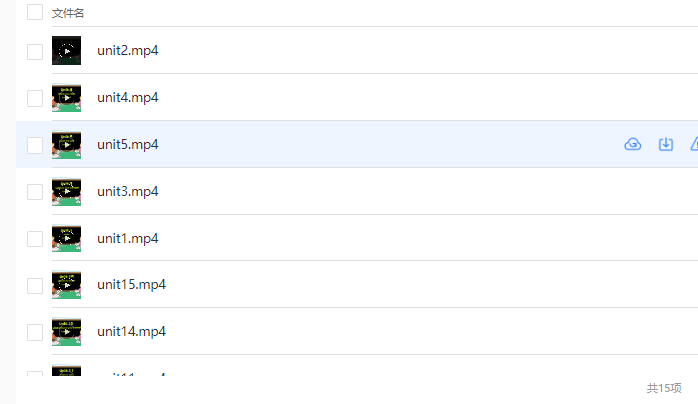Download unit5.mp4 using download icon
698x404 pixels.
tap(666, 144)
